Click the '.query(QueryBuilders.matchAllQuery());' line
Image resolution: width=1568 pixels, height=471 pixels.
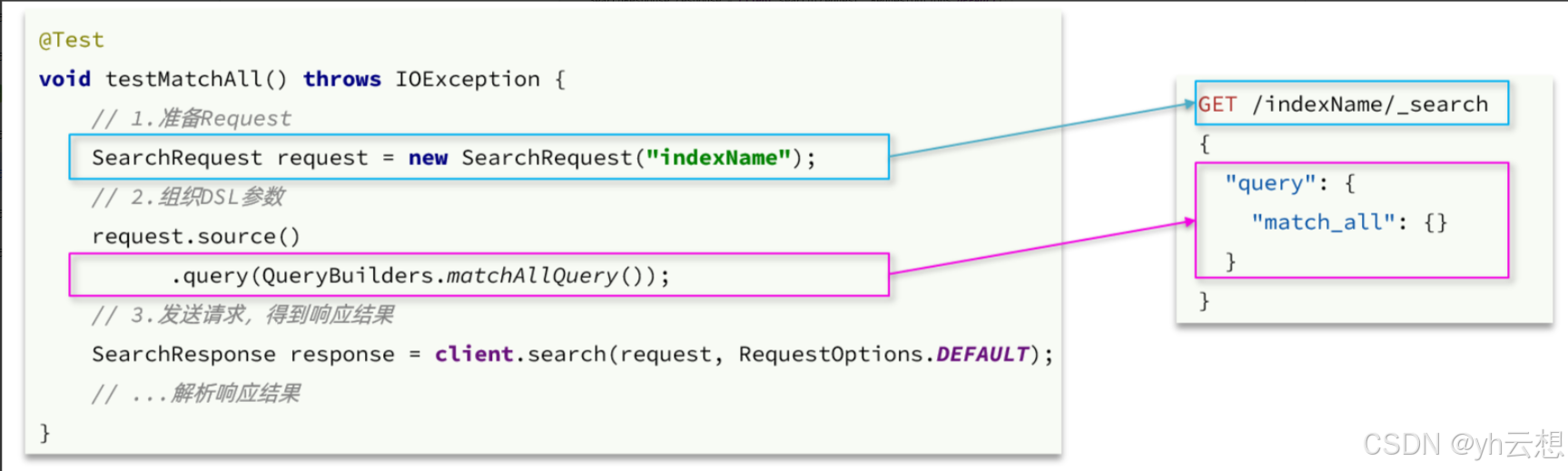[x=420, y=276]
